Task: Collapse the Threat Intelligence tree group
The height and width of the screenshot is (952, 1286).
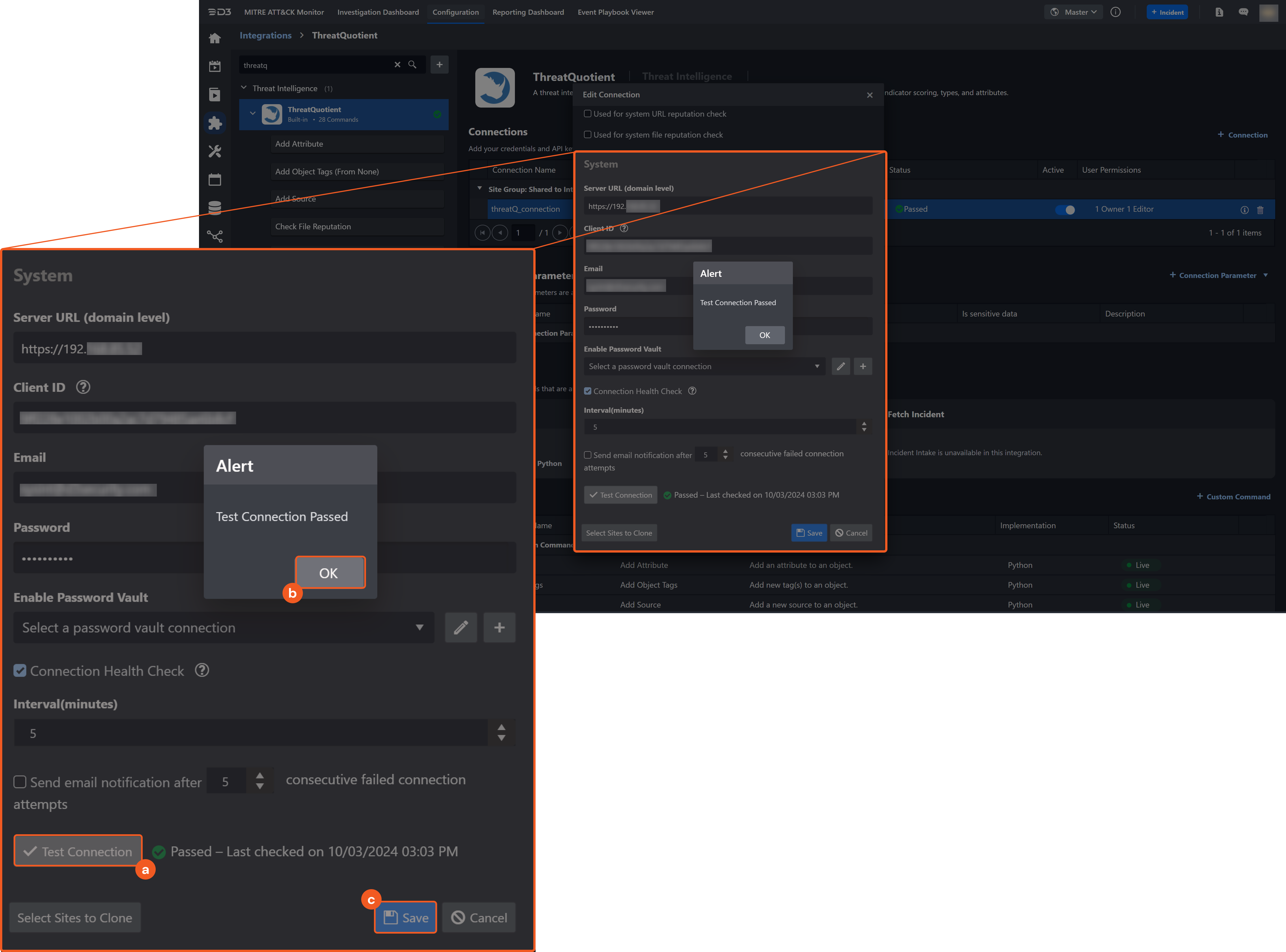Action: coord(244,87)
